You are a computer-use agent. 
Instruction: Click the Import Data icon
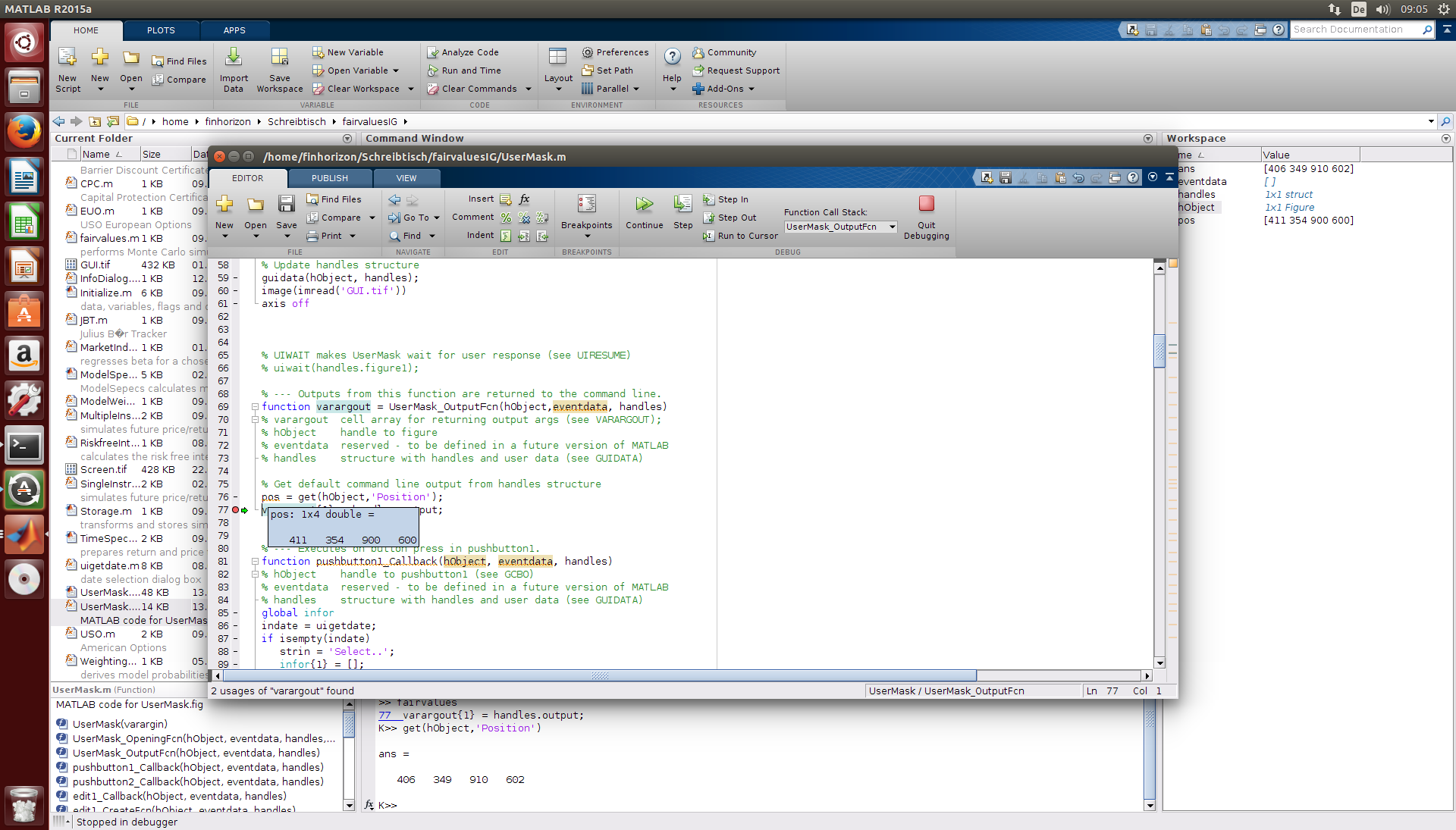pyautogui.click(x=234, y=57)
